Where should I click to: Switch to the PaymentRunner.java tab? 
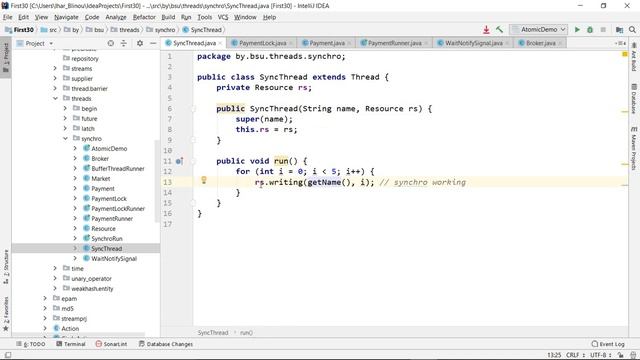(x=394, y=43)
